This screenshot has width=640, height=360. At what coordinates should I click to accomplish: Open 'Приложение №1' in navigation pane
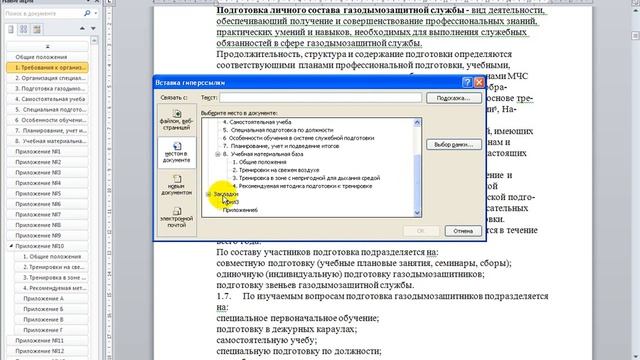[47, 151]
